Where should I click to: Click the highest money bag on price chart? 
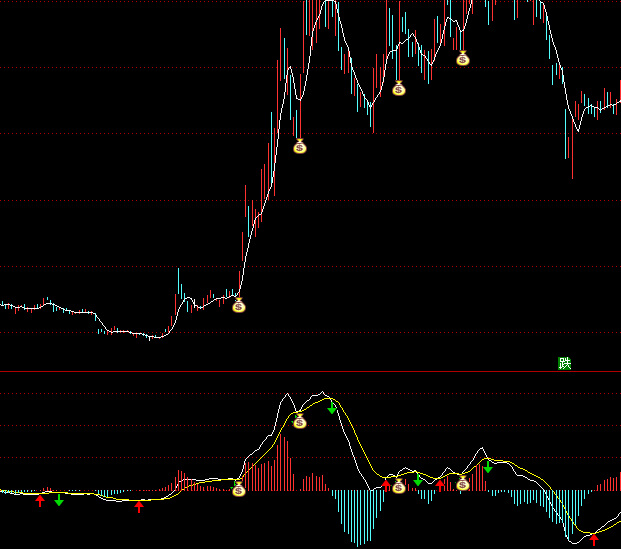(462, 58)
